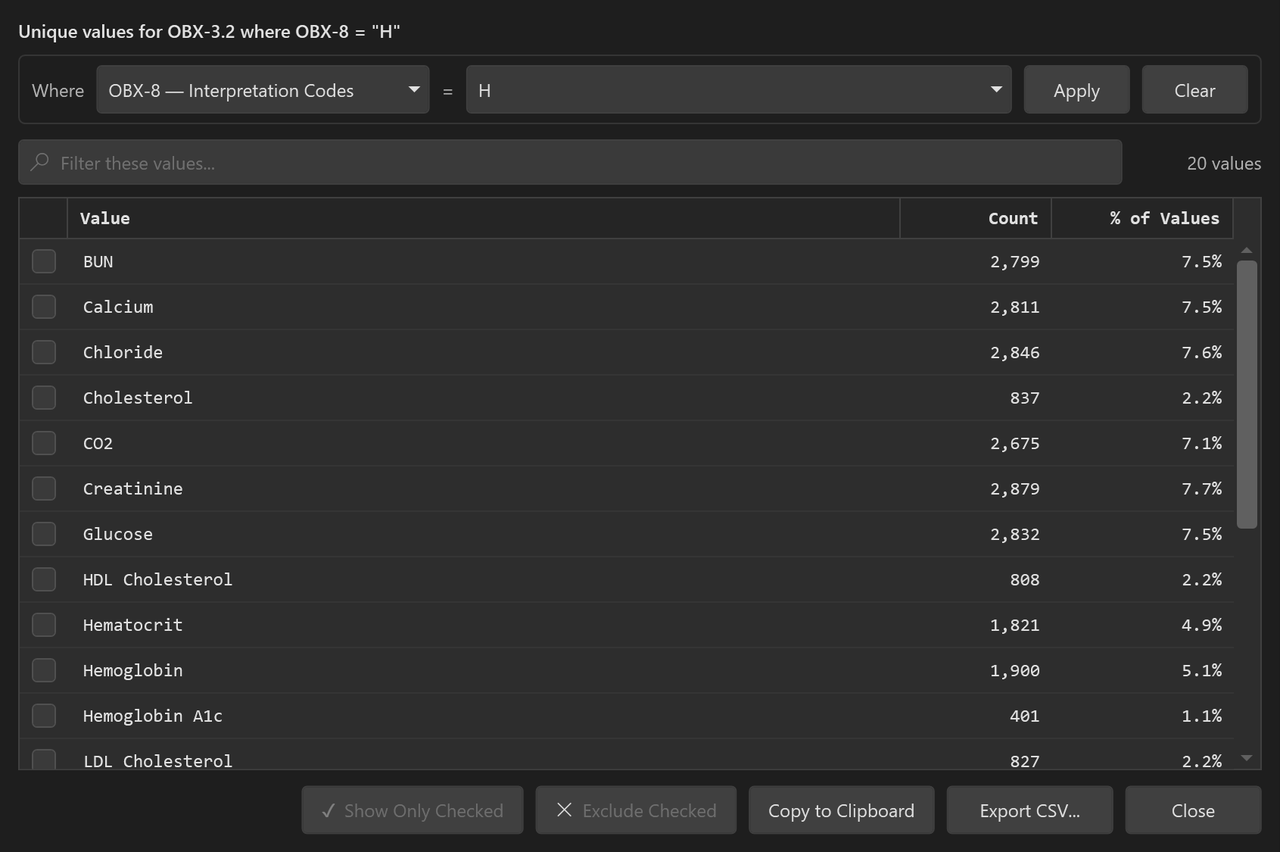Check the BUN row checkbox

44,261
